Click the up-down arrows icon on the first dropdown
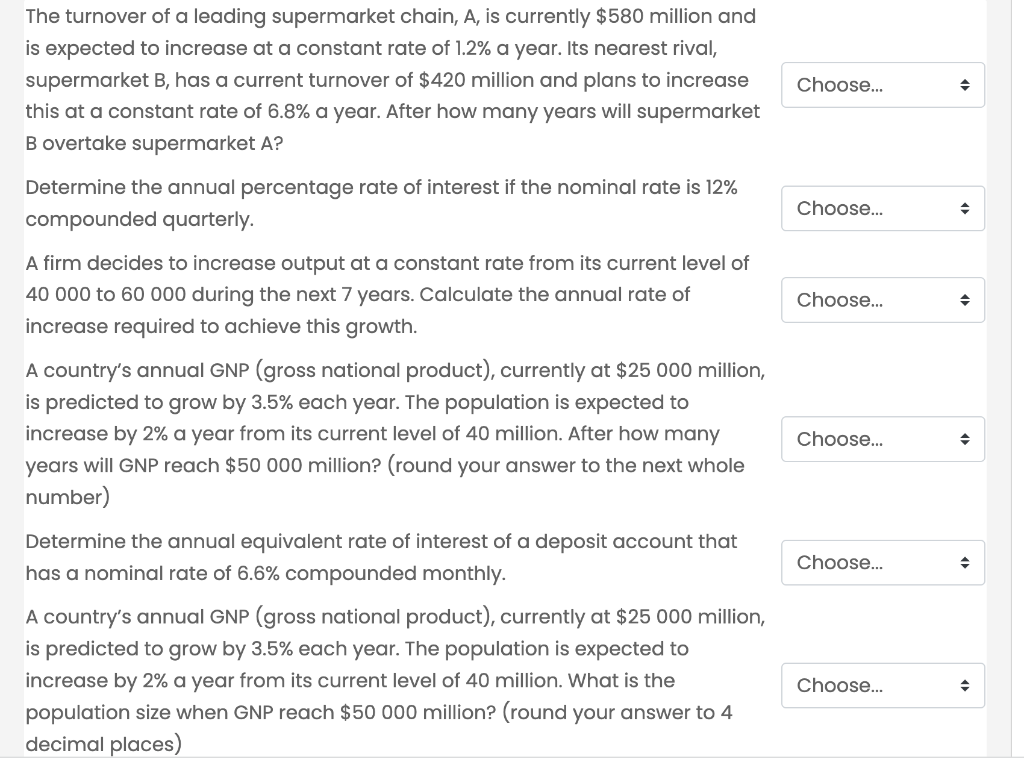Viewport: 1024px width, 759px height. click(x=965, y=85)
